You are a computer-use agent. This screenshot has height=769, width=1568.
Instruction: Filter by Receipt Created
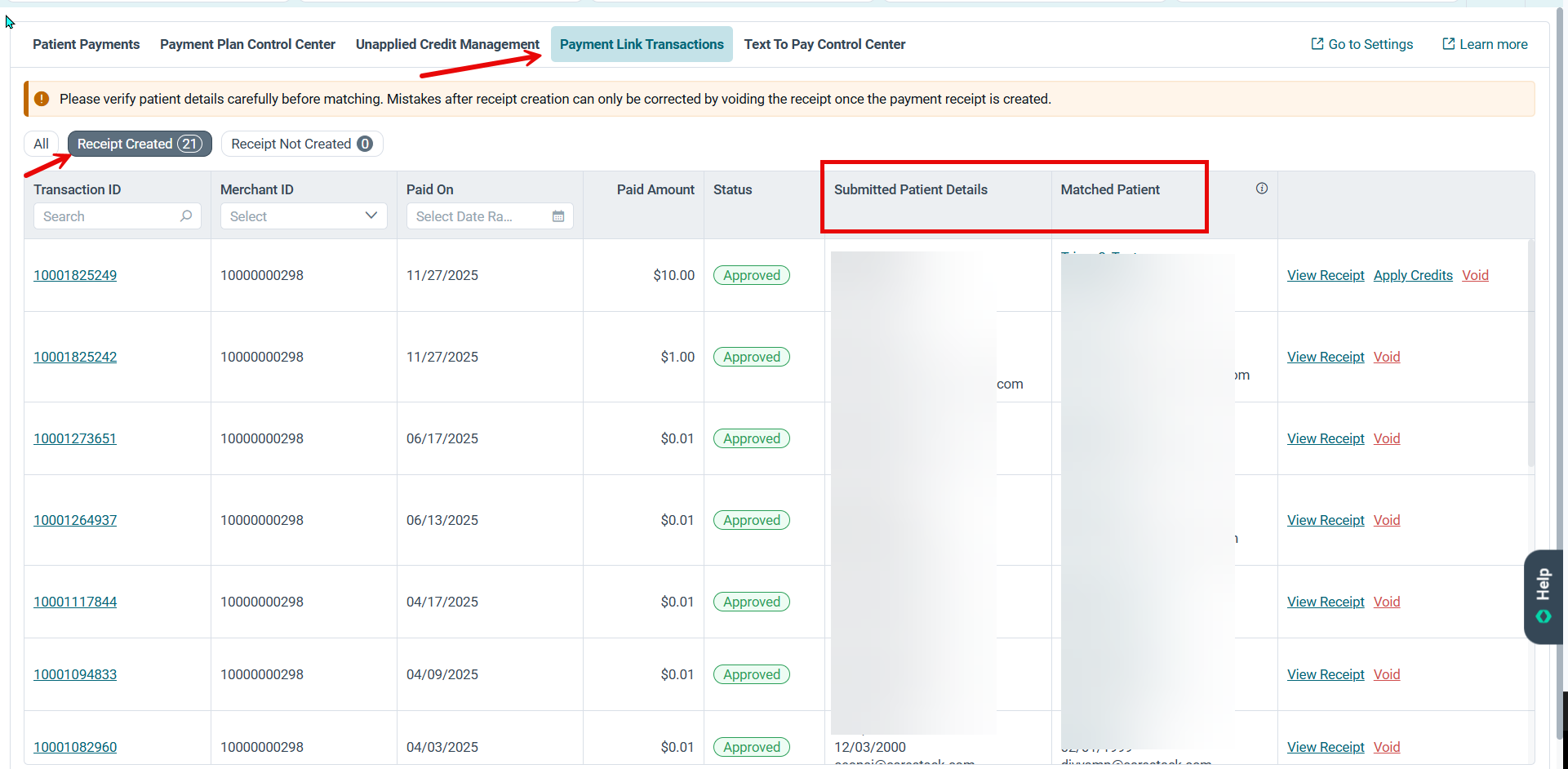tap(140, 144)
